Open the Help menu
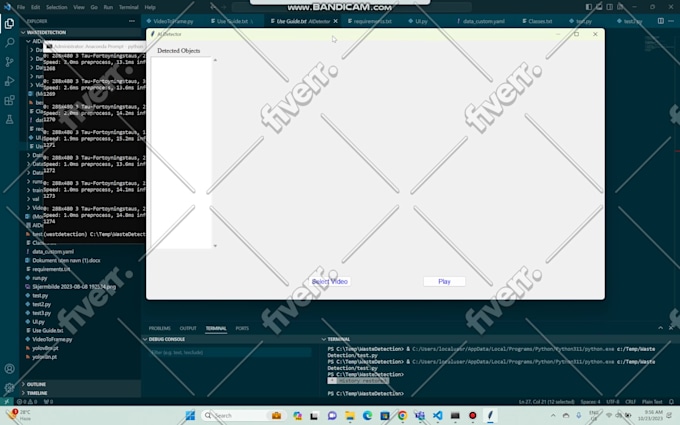This screenshot has width=680, height=425. 150,7
